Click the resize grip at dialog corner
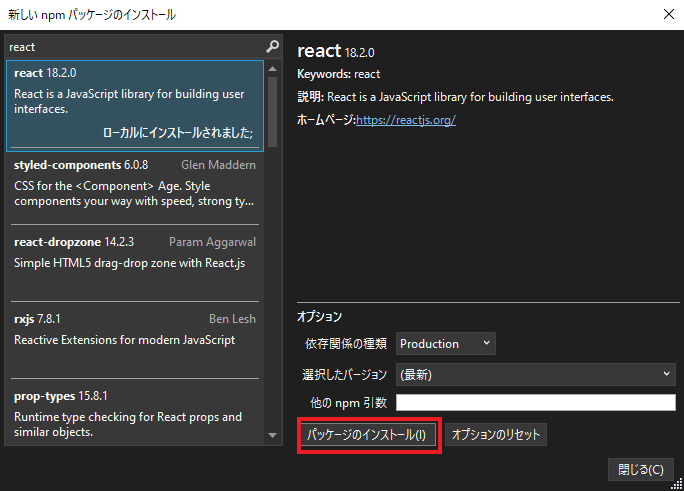684x491 pixels. pos(677,484)
